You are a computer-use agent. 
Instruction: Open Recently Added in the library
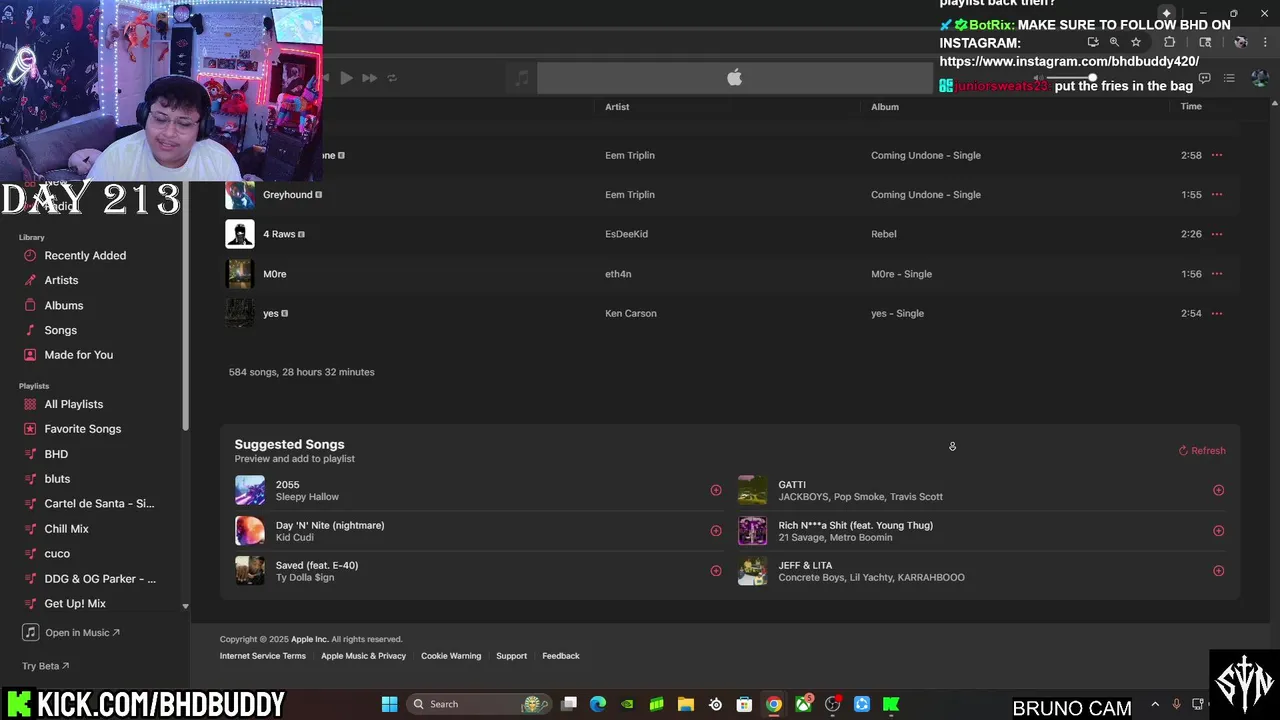[x=85, y=256]
